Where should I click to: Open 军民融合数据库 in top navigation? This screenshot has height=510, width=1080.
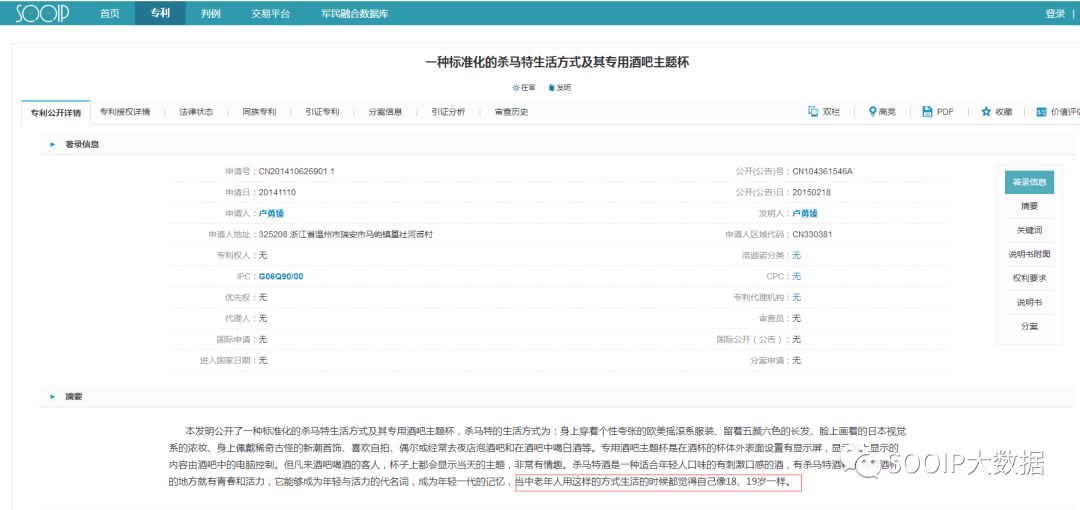(x=355, y=13)
